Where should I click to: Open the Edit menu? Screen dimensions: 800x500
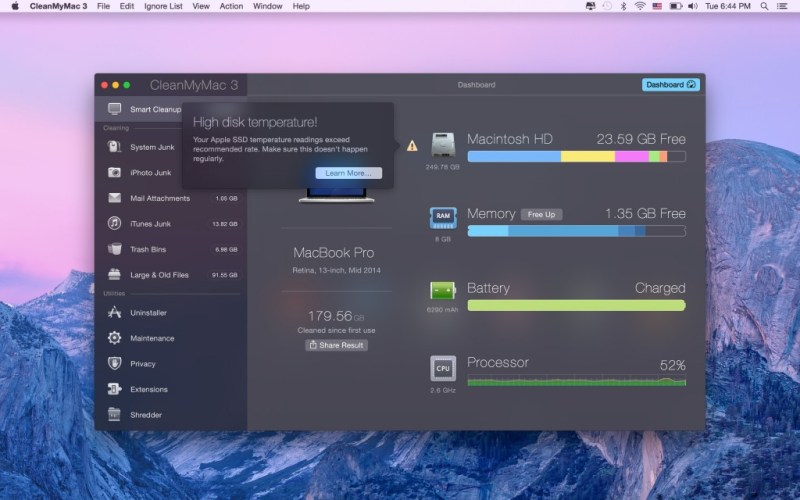click(127, 6)
